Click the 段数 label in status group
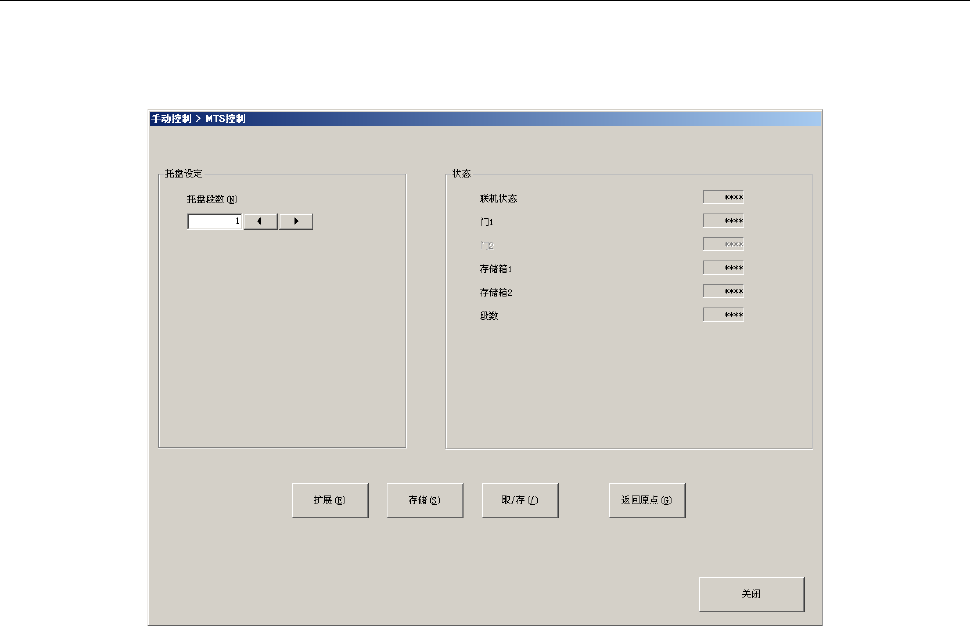 coord(489,316)
